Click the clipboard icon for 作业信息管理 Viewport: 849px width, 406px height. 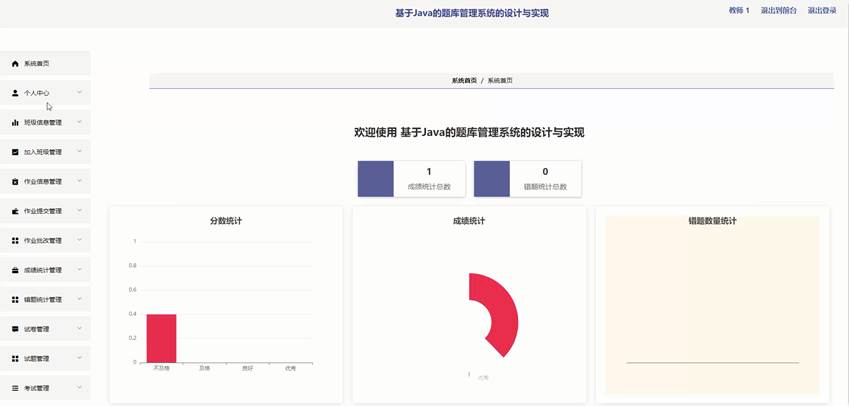click(15, 182)
